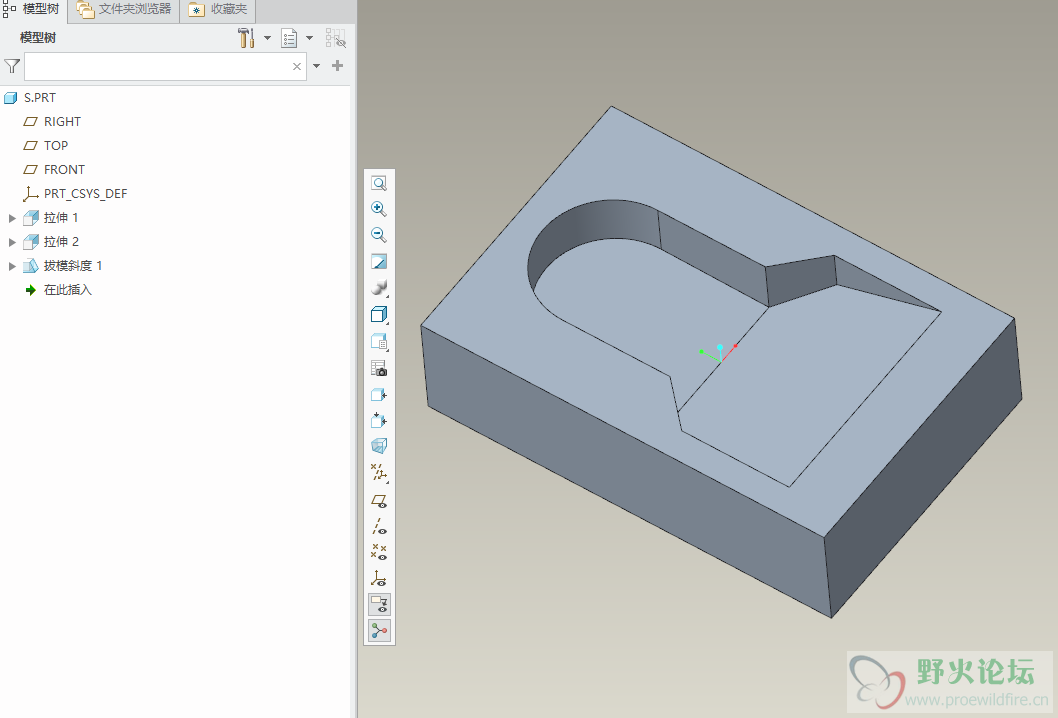
Task: Switch to the 文件夹浏览器 tab
Action: [124, 9]
